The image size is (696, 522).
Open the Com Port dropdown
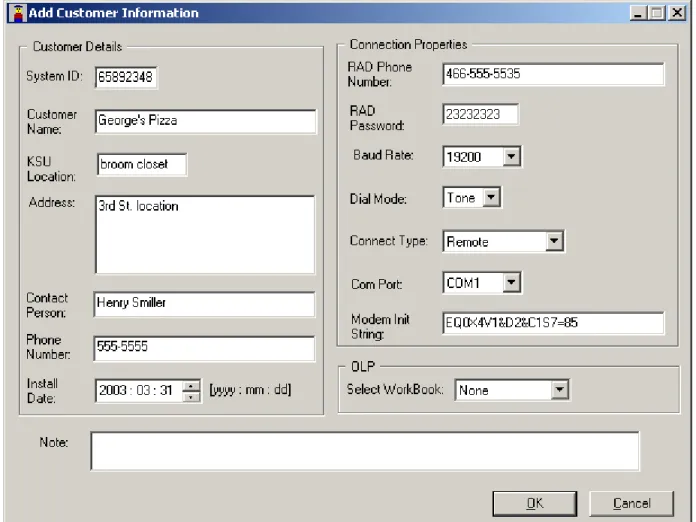click(511, 282)
